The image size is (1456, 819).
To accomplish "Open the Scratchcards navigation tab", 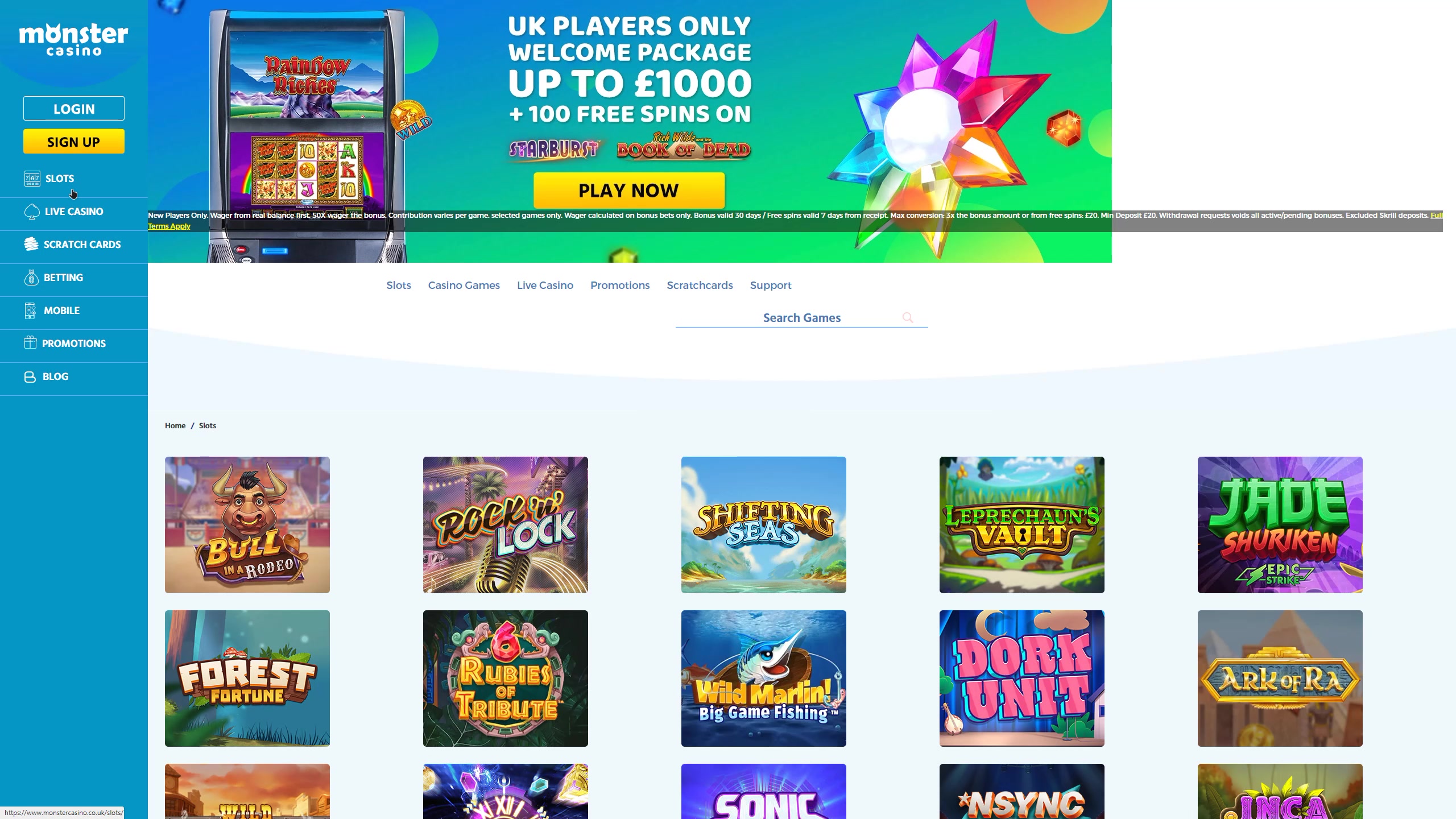I will pos(700,286).
